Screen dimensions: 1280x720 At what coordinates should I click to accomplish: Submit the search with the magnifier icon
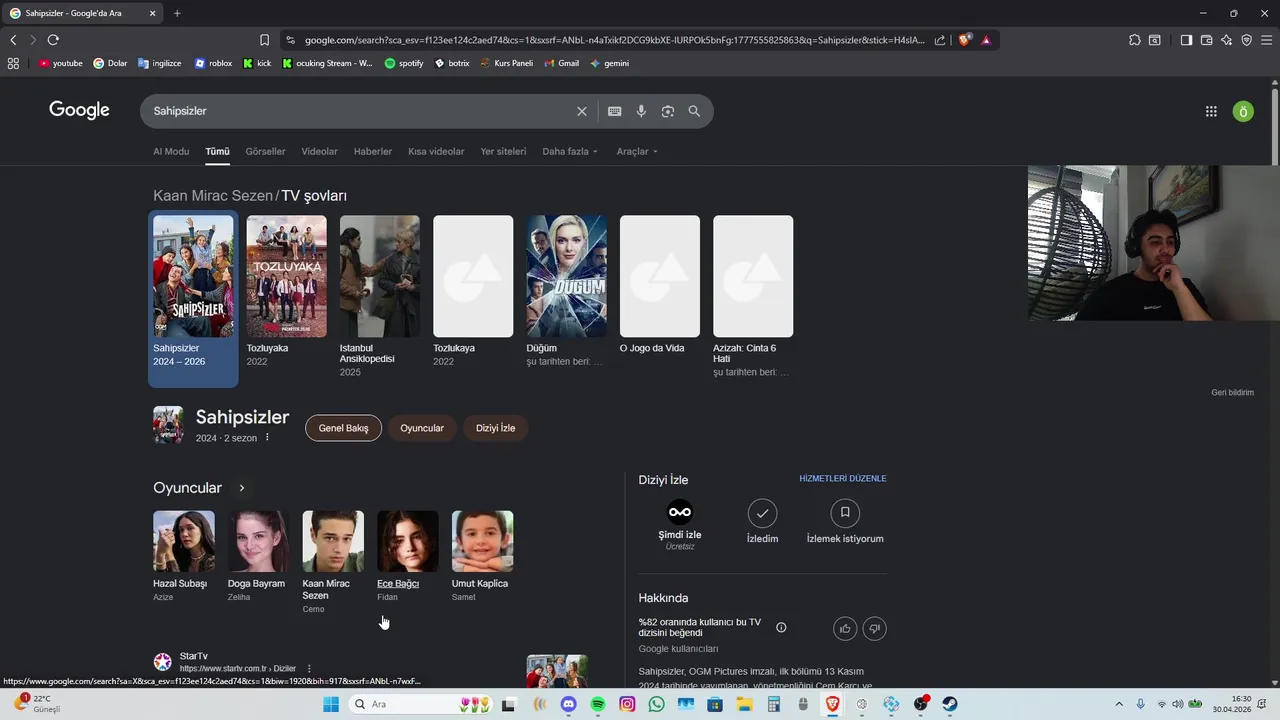coord(694,111)
